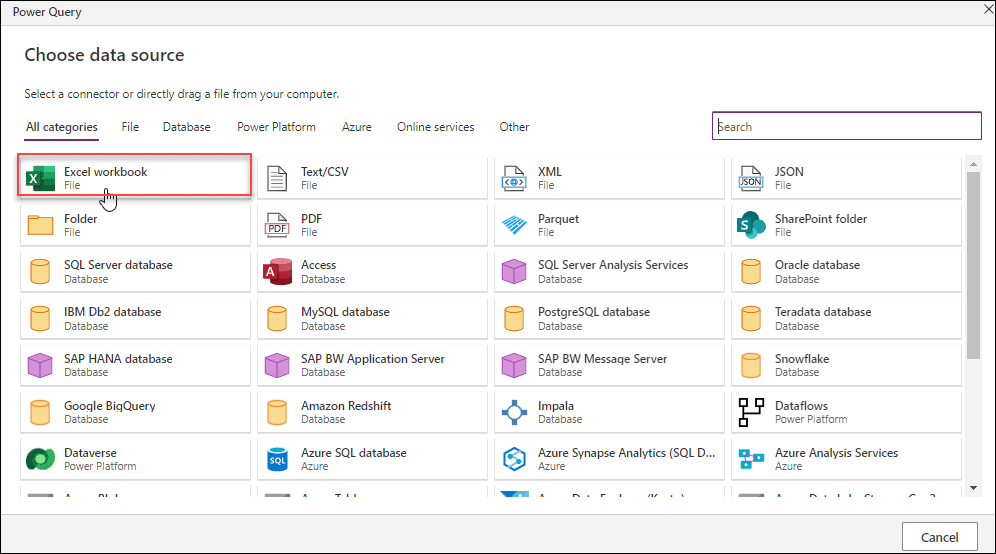The width and height of the screenshot is (996, 554).
Task: Switch to the Database tab
Action: point(186,127)
